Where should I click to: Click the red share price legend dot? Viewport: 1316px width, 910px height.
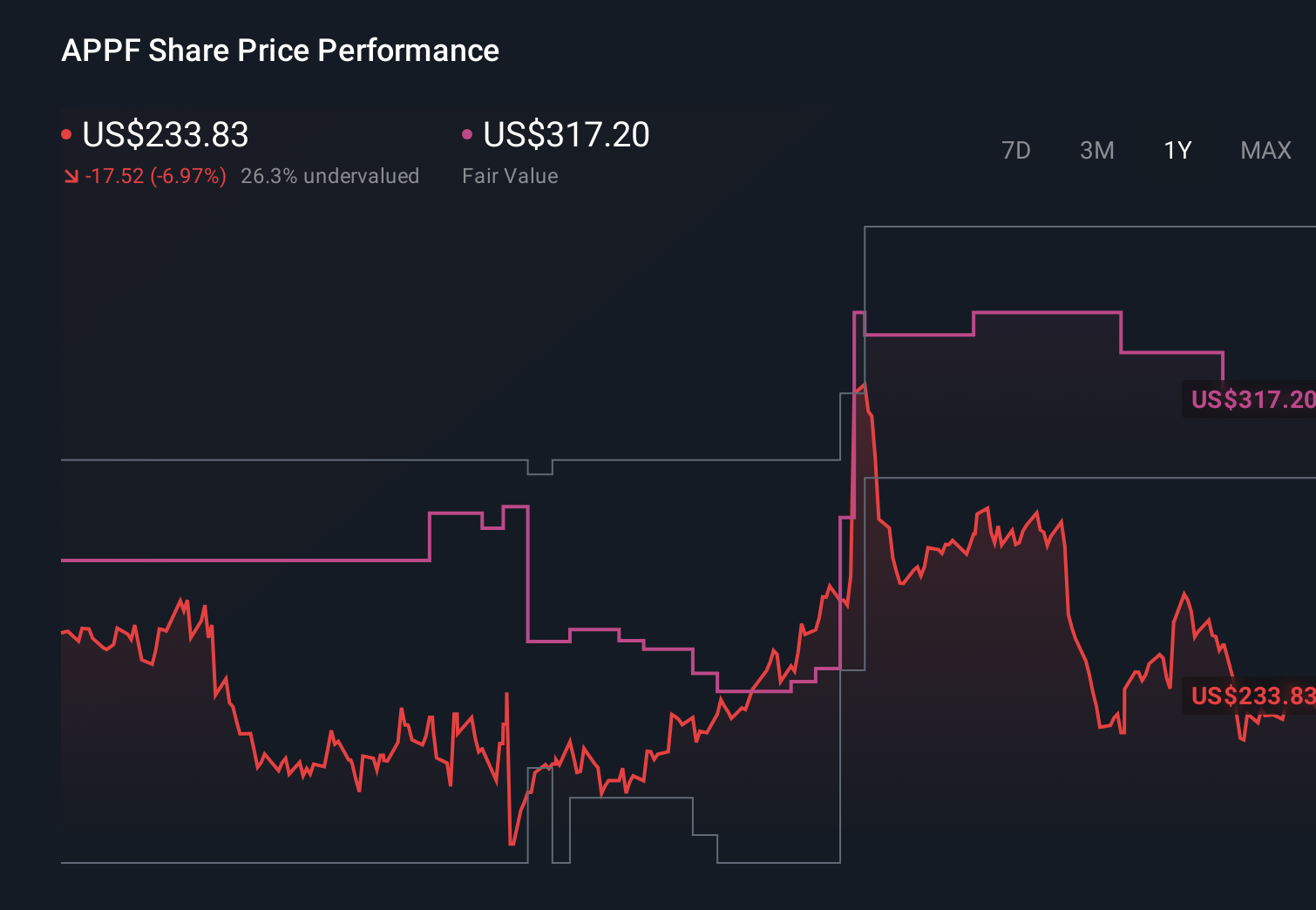click(66, 132)
